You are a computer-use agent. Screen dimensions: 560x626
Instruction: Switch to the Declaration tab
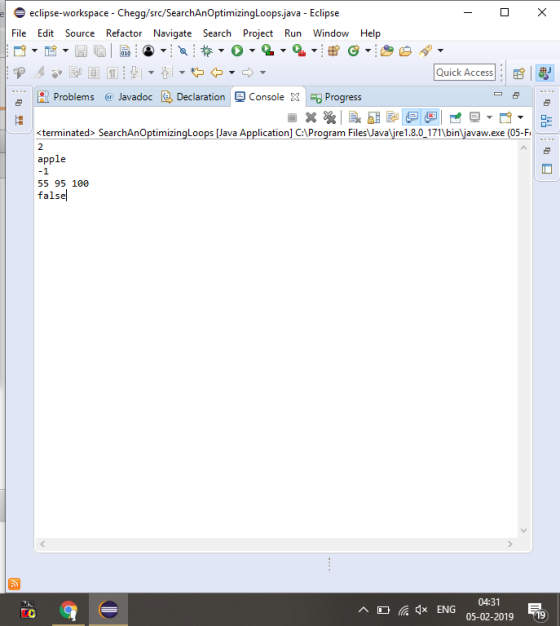193,97
